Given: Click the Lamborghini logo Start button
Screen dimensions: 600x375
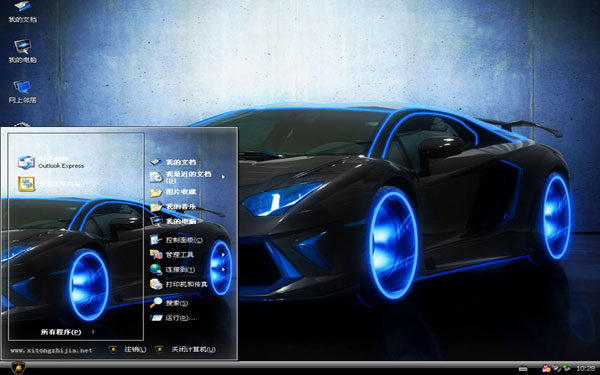Looking at the screenshot, I should point(18,368).
